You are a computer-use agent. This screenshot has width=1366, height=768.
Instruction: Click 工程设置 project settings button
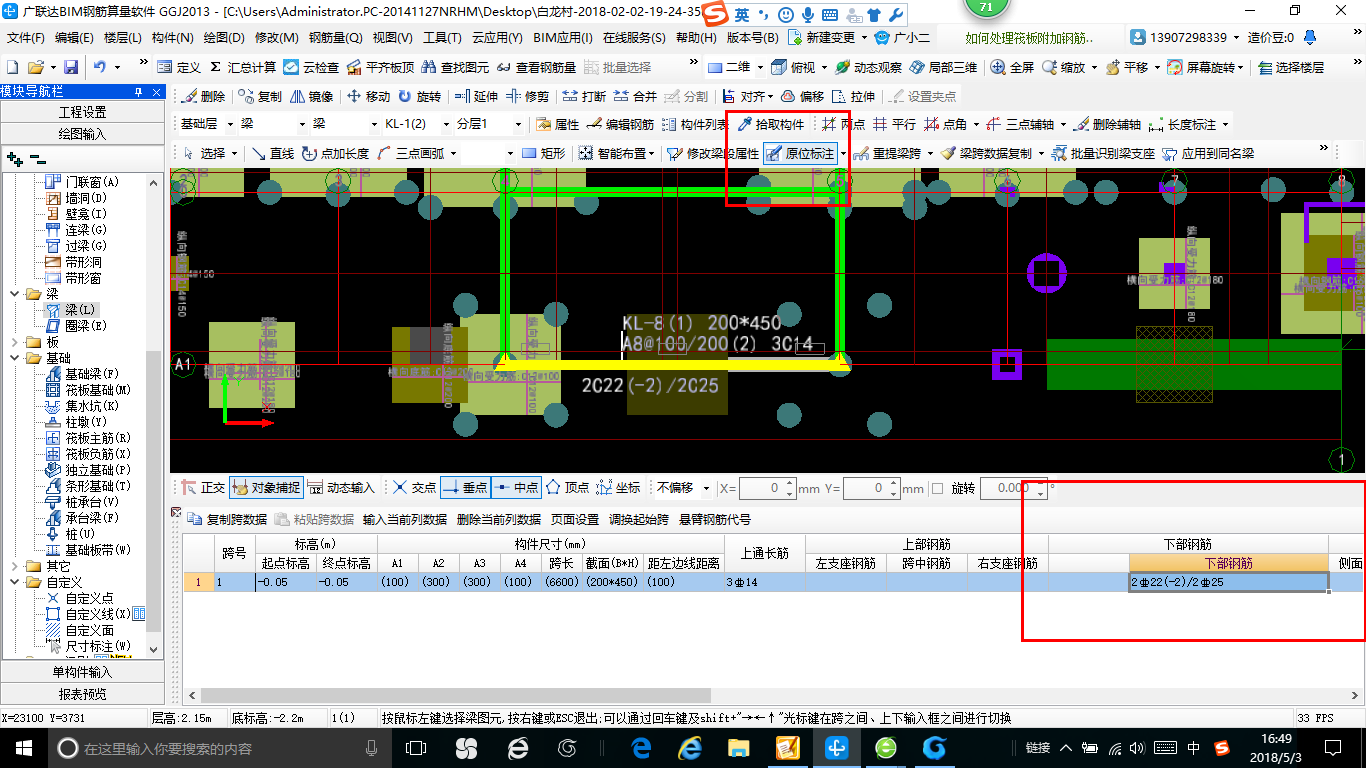click(82, 112)
